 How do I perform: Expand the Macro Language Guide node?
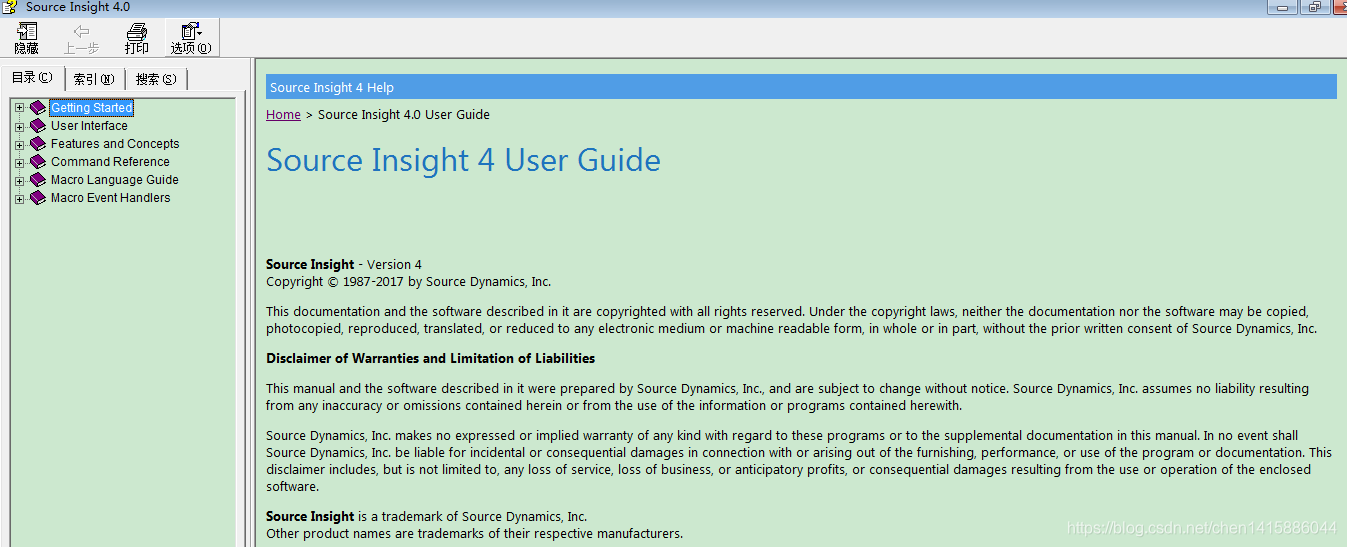(19, 180)
